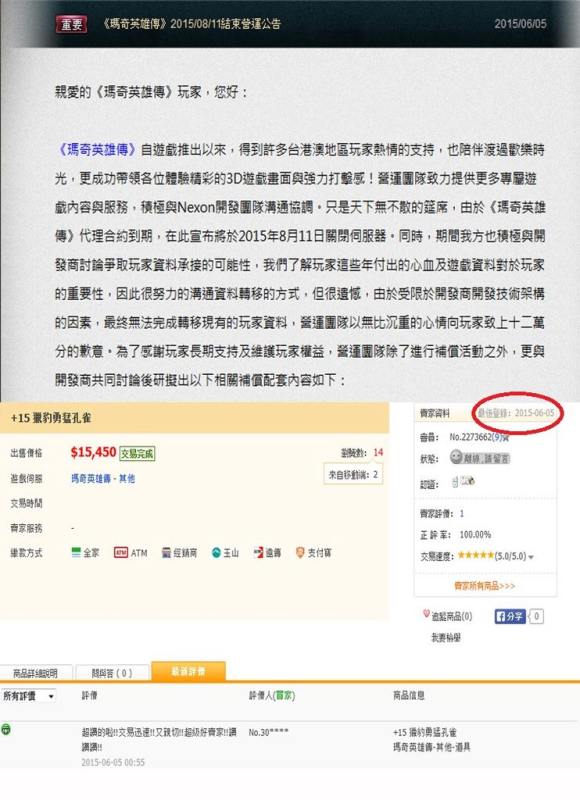Click the 全家 payment icon
This screenshot has height=800, width=580.
coord(76,553)
